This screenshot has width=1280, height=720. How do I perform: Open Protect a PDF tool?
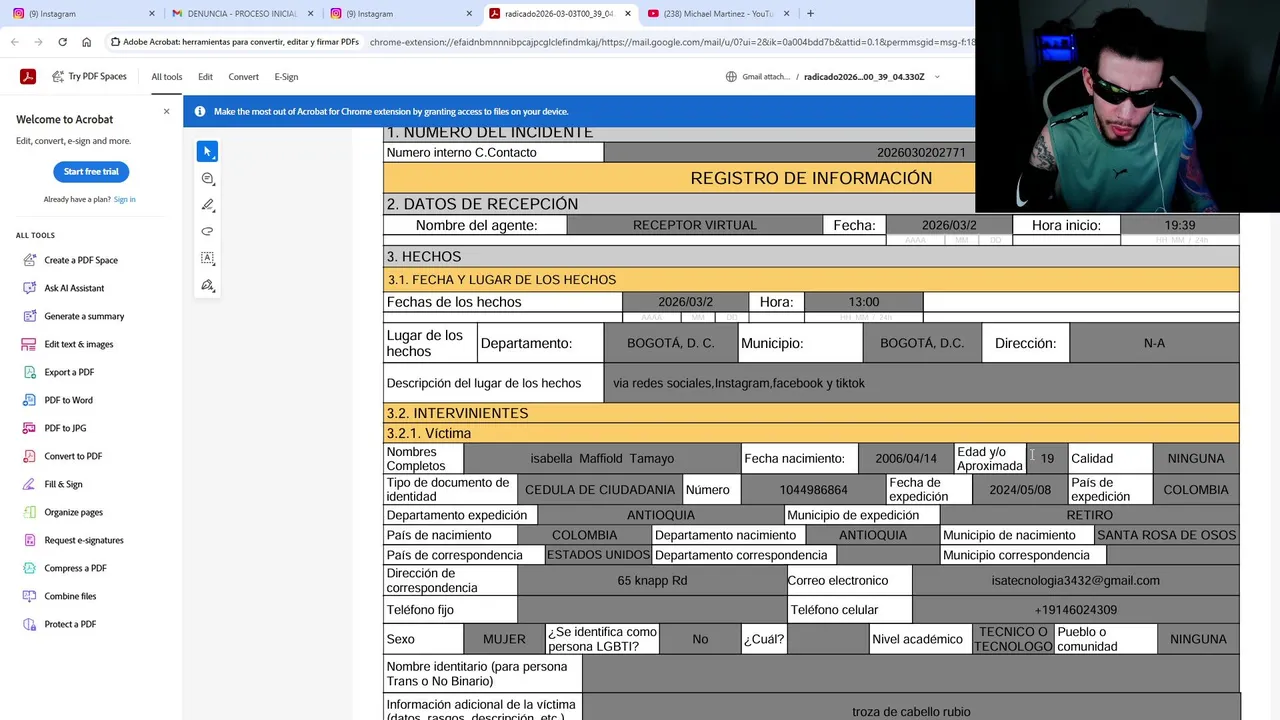tap(70, 624)
